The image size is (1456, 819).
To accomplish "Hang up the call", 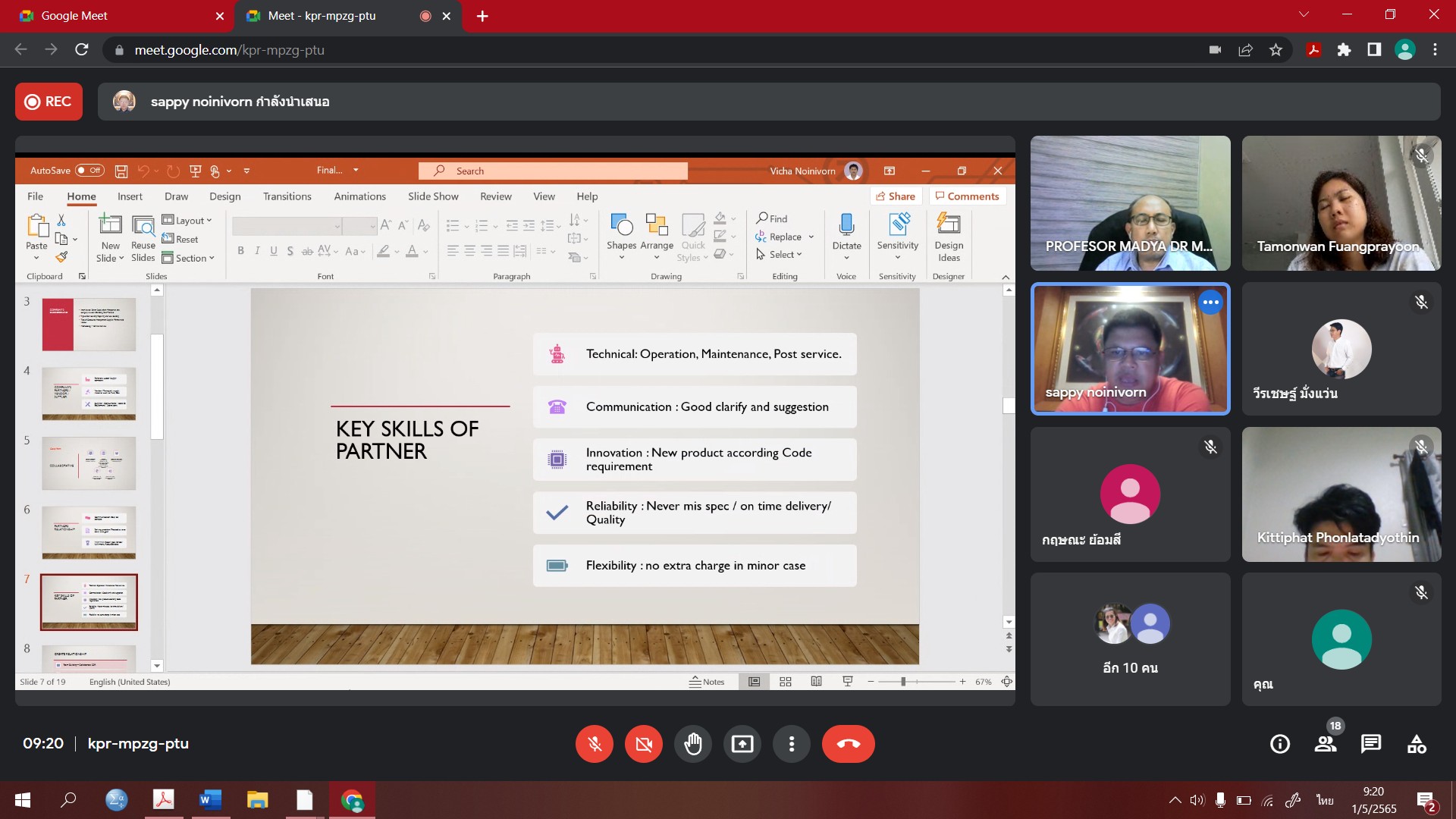I will coord(848,744).
